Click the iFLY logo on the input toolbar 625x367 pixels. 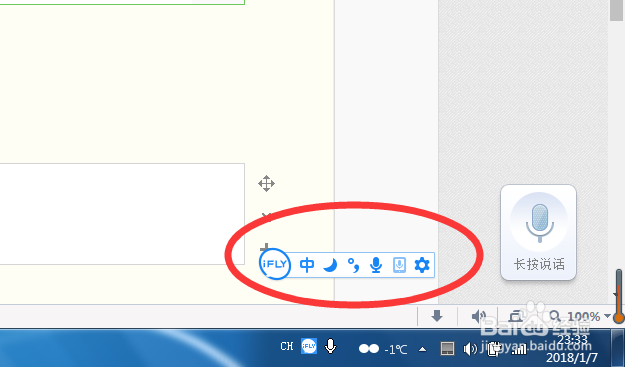(275, 264)
